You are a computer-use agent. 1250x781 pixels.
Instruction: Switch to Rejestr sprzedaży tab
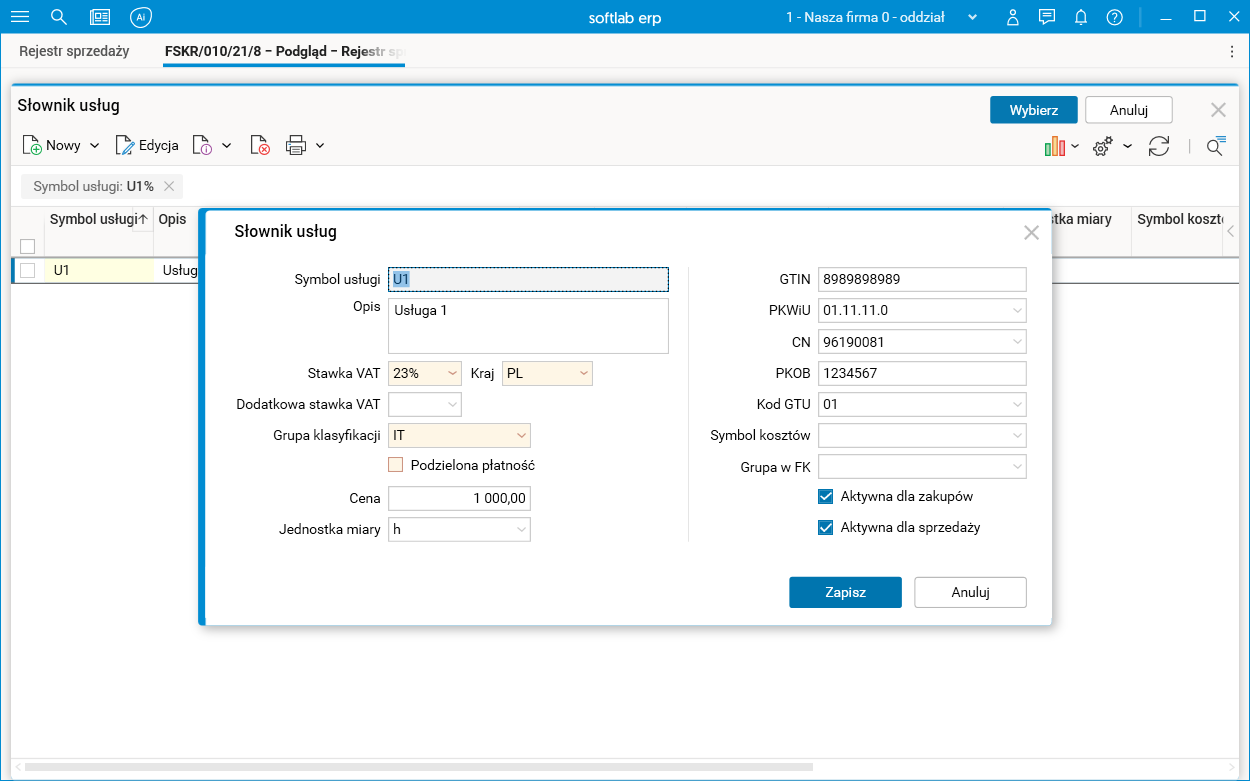coord(74,51)
